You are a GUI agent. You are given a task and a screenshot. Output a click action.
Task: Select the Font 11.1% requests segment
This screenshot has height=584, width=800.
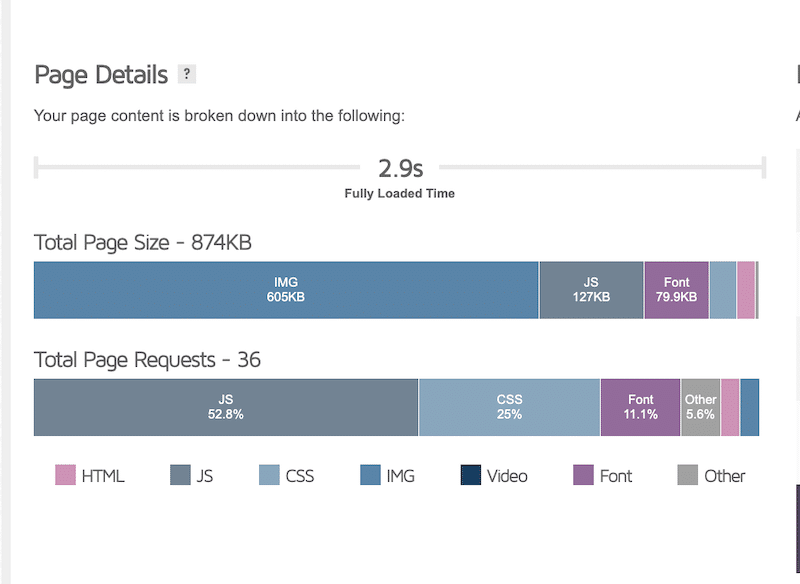(640, 407)
